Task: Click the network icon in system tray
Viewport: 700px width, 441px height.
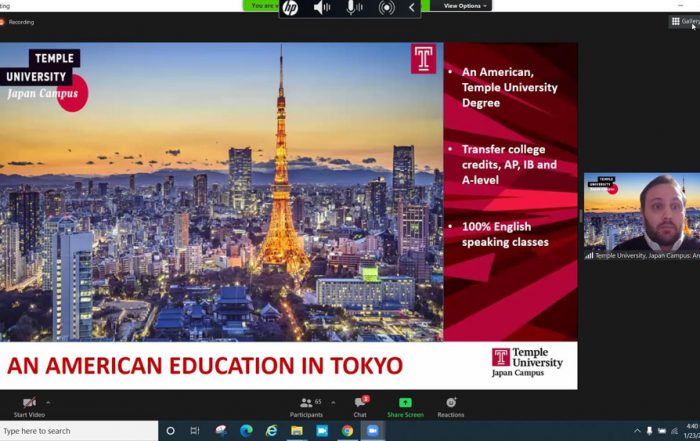Action: coord(674,431)
